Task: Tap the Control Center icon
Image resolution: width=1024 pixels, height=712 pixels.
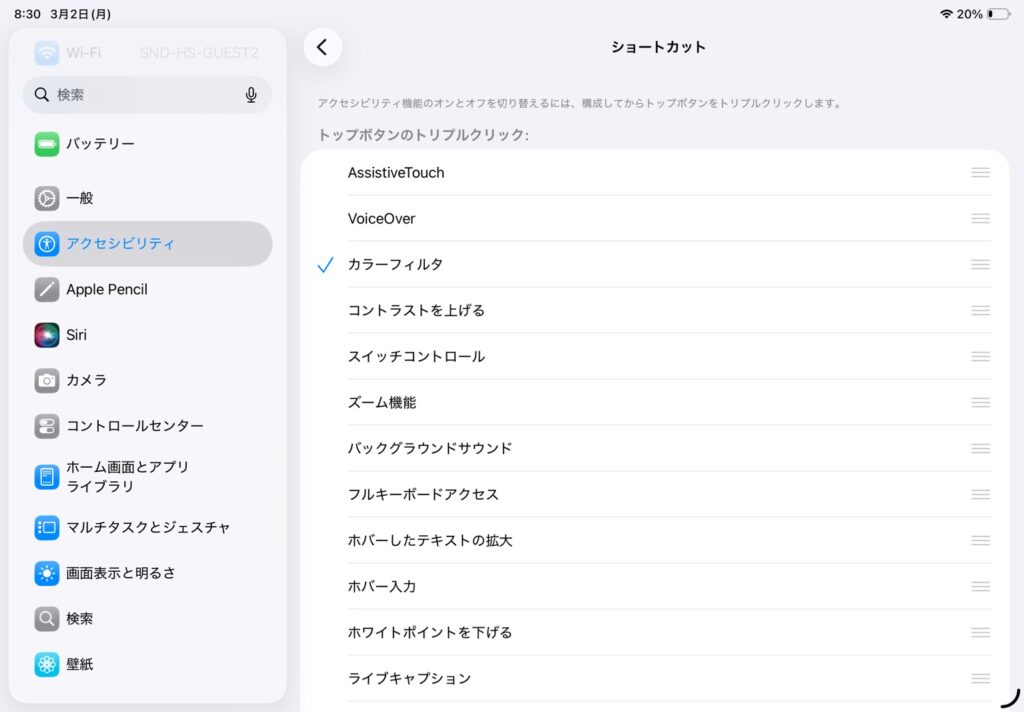Action: [x=47, y=426]
